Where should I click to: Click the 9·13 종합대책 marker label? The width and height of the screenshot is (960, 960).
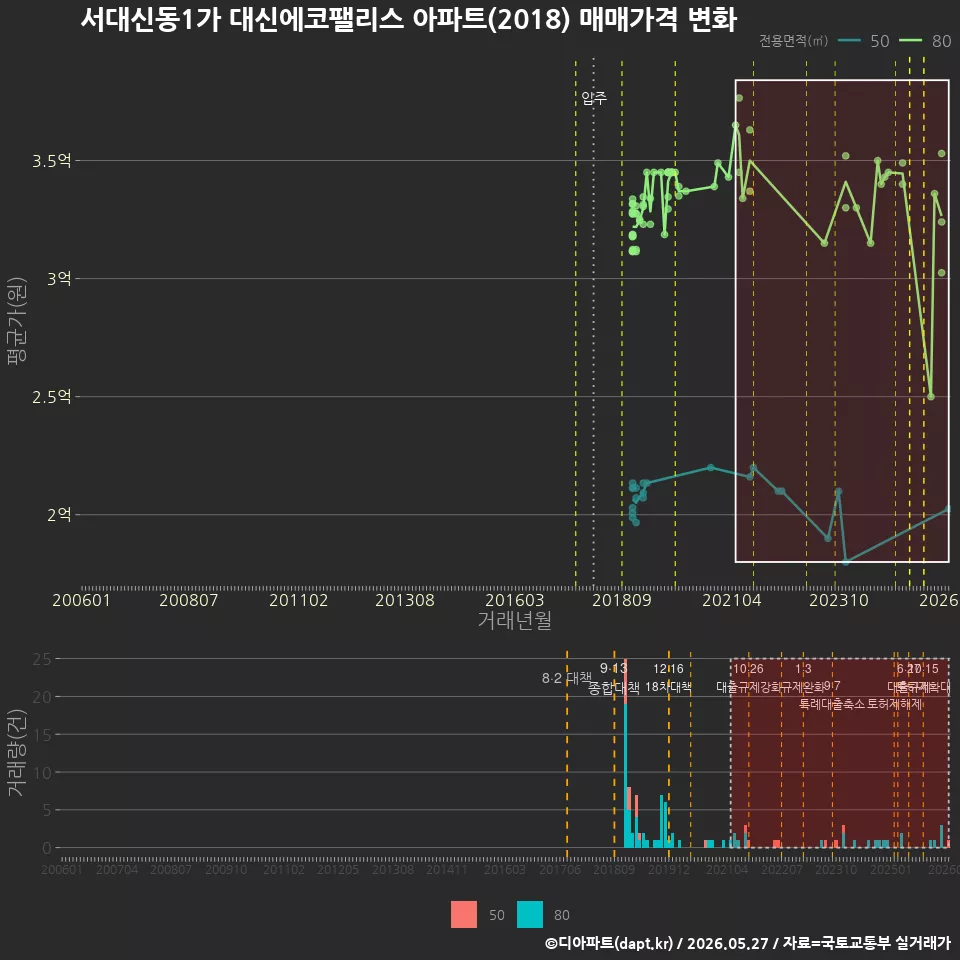613,678
